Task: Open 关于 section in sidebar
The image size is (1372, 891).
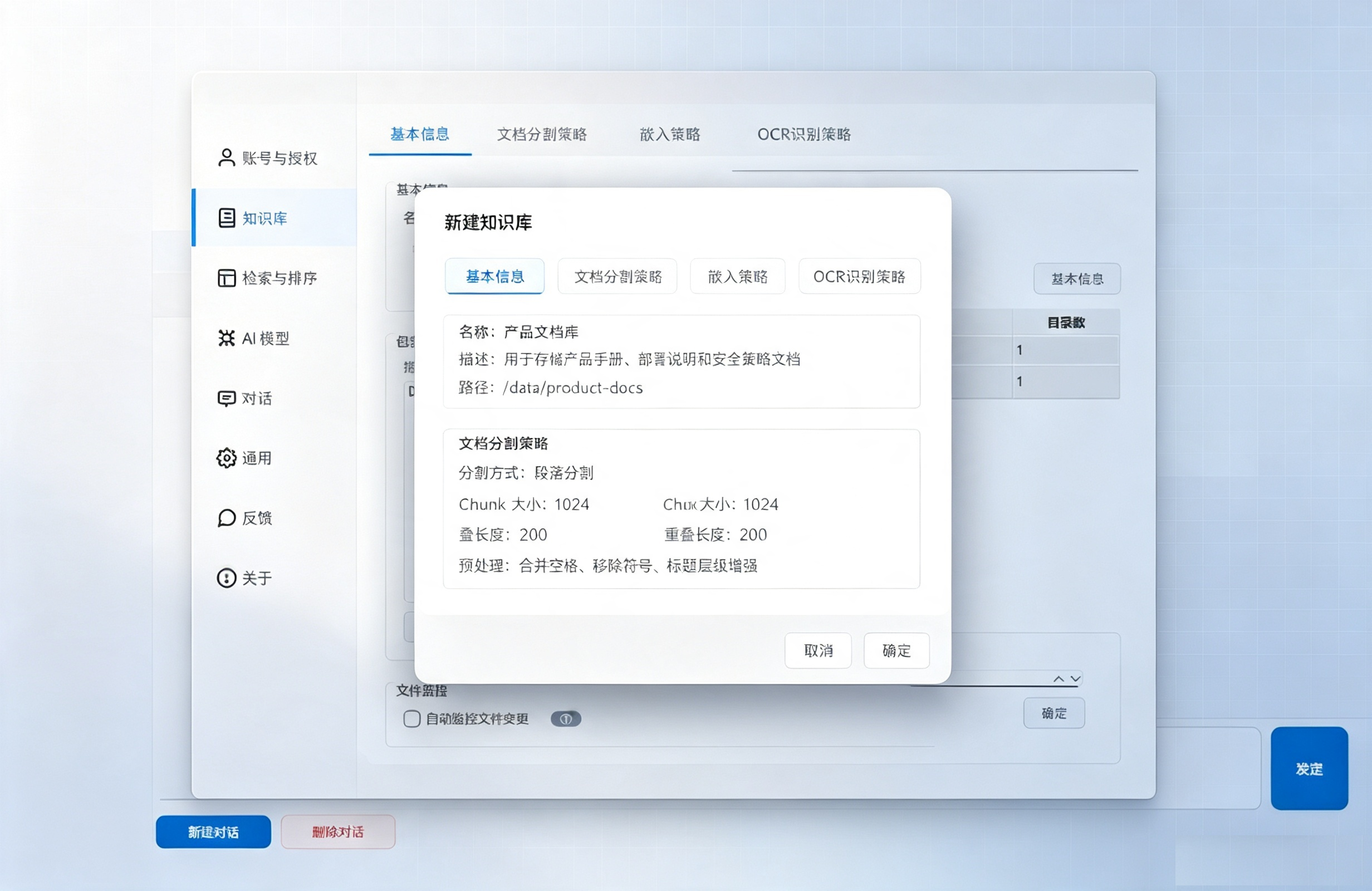Action: click(275, 578)
